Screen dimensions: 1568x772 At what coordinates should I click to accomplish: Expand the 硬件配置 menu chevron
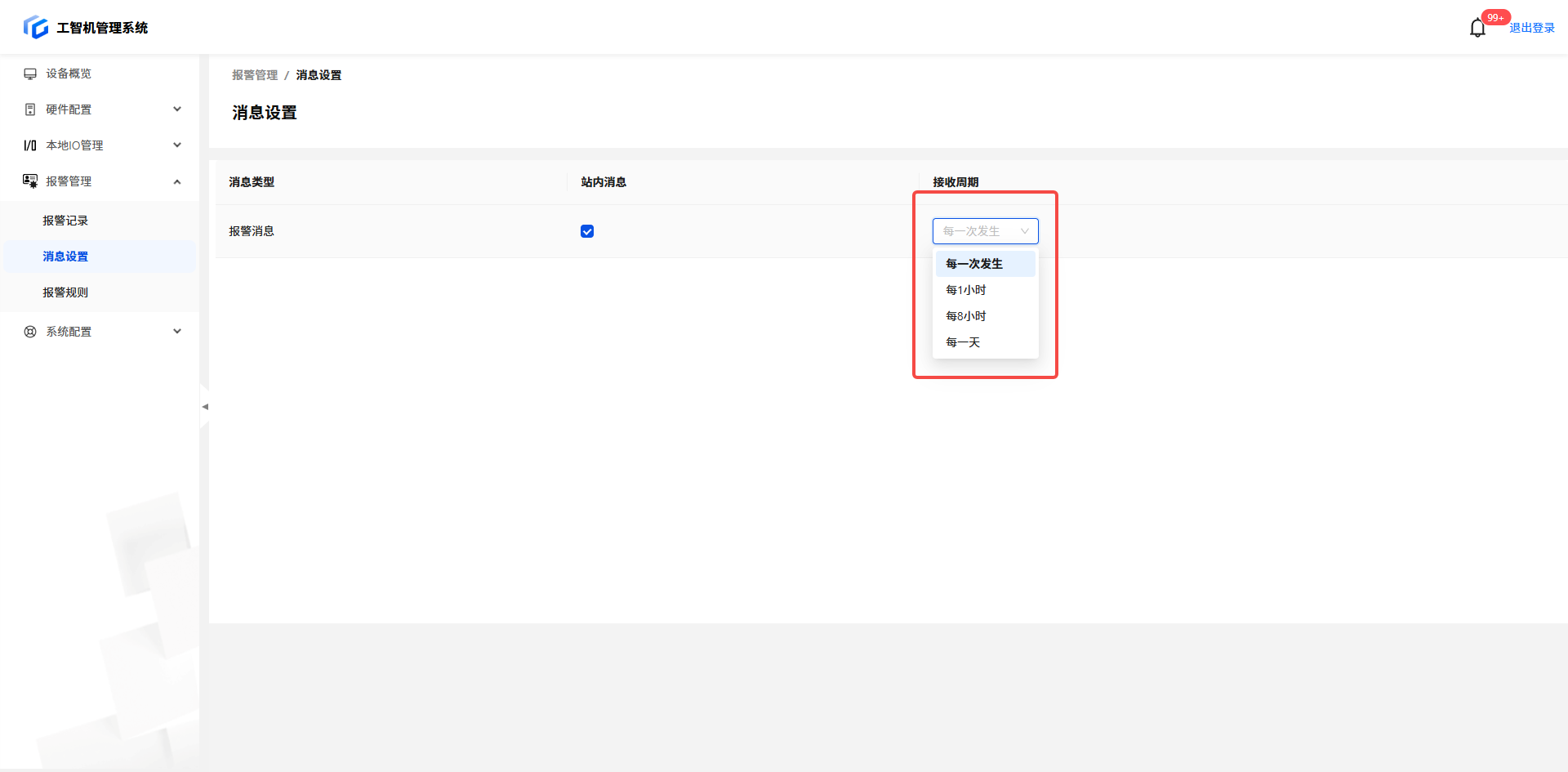pos(177,109)
